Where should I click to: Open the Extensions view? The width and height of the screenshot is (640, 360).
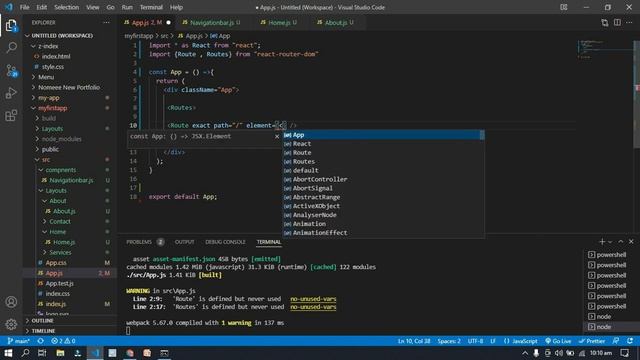point(11,116)
